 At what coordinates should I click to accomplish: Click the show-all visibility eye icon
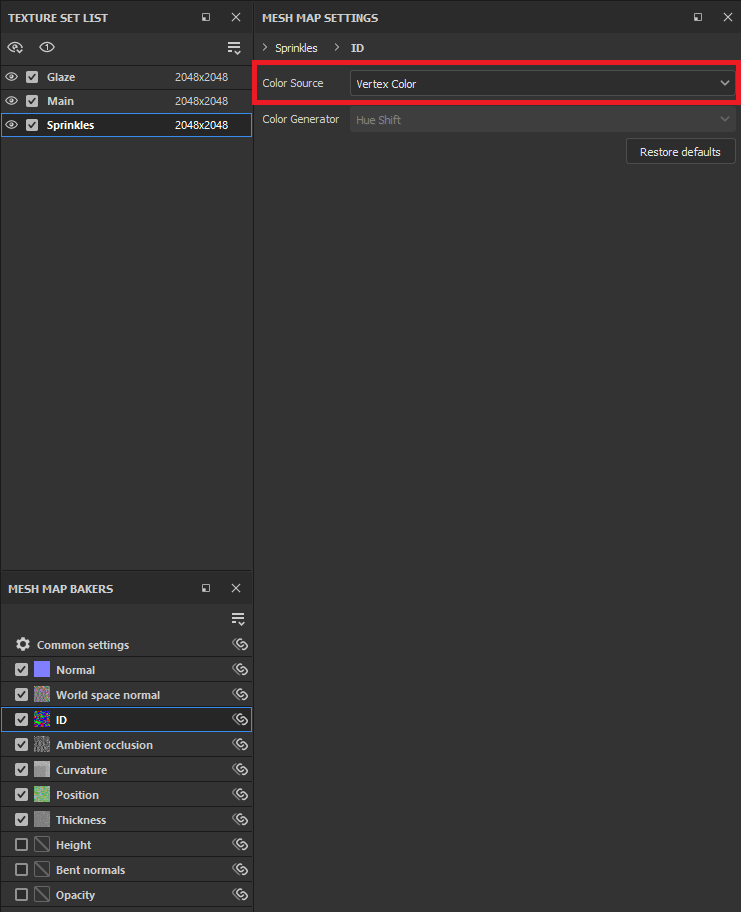(x=15, y=48)
